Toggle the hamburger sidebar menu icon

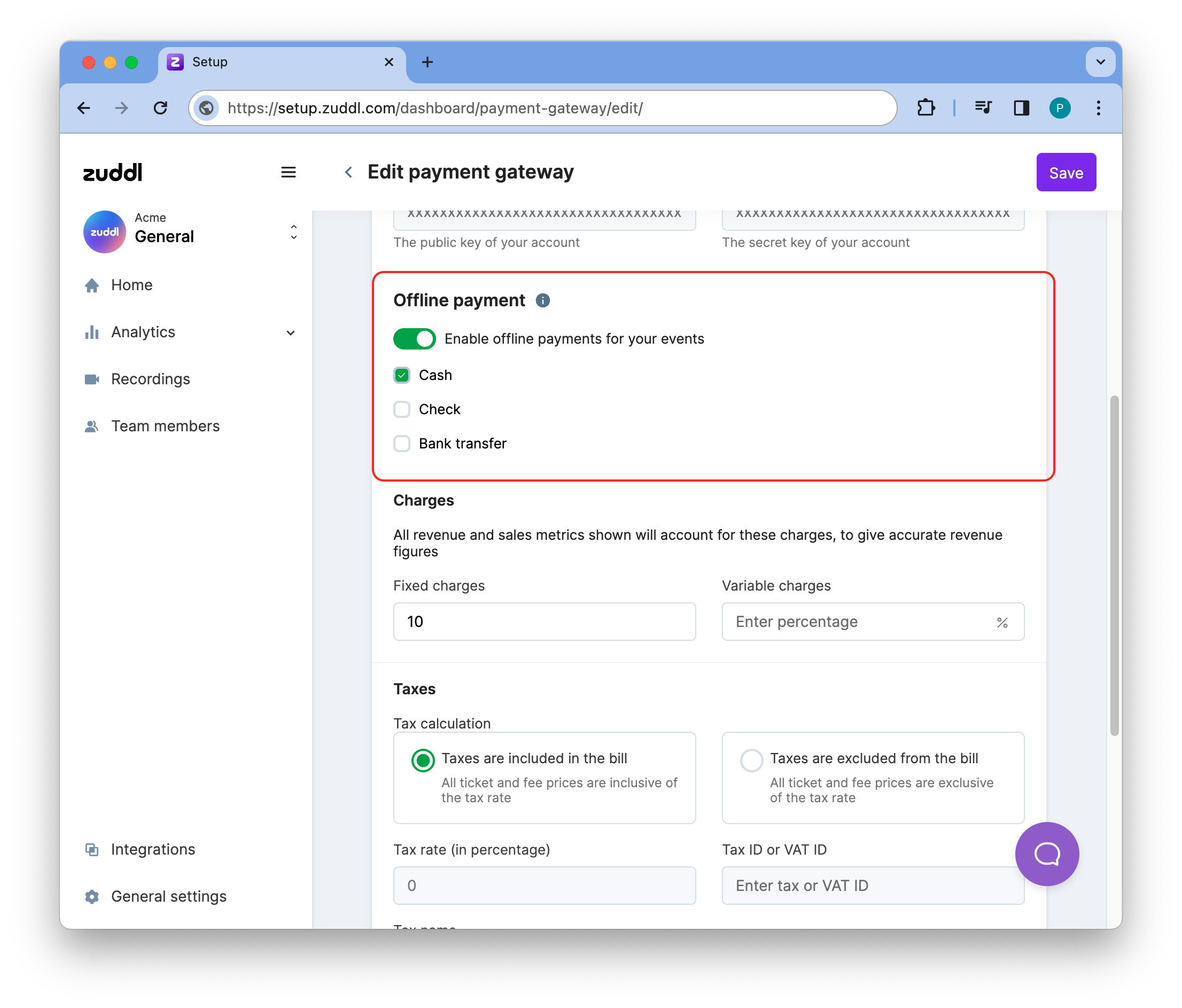pyautogui.click(x=288, y=172)
